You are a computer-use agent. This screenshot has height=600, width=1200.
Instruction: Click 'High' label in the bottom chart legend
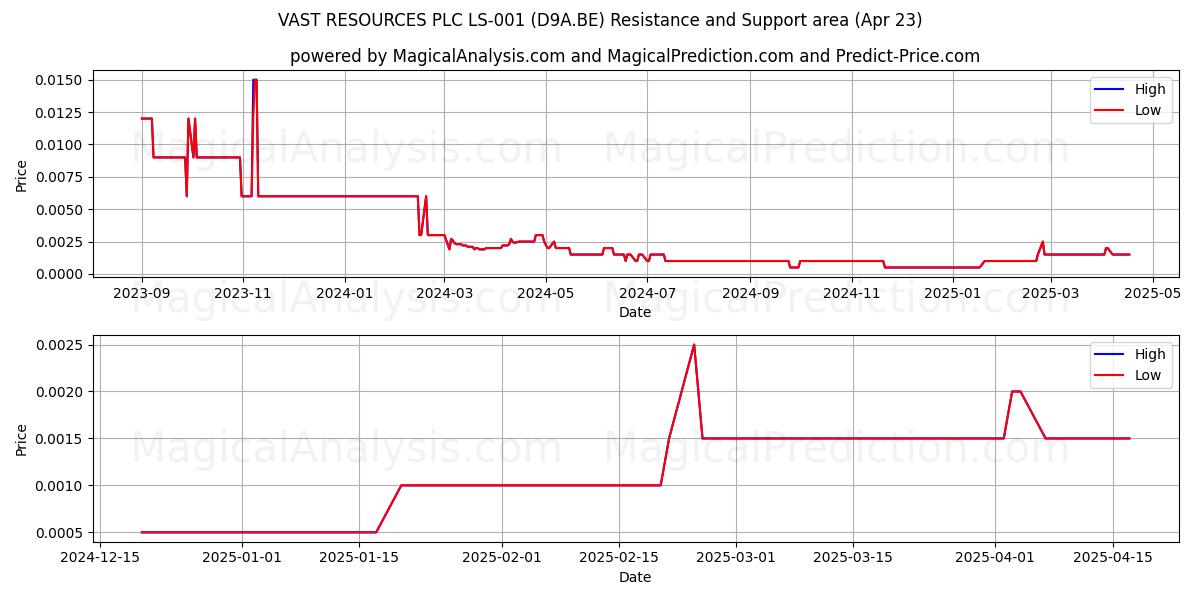coord(1150,354)
